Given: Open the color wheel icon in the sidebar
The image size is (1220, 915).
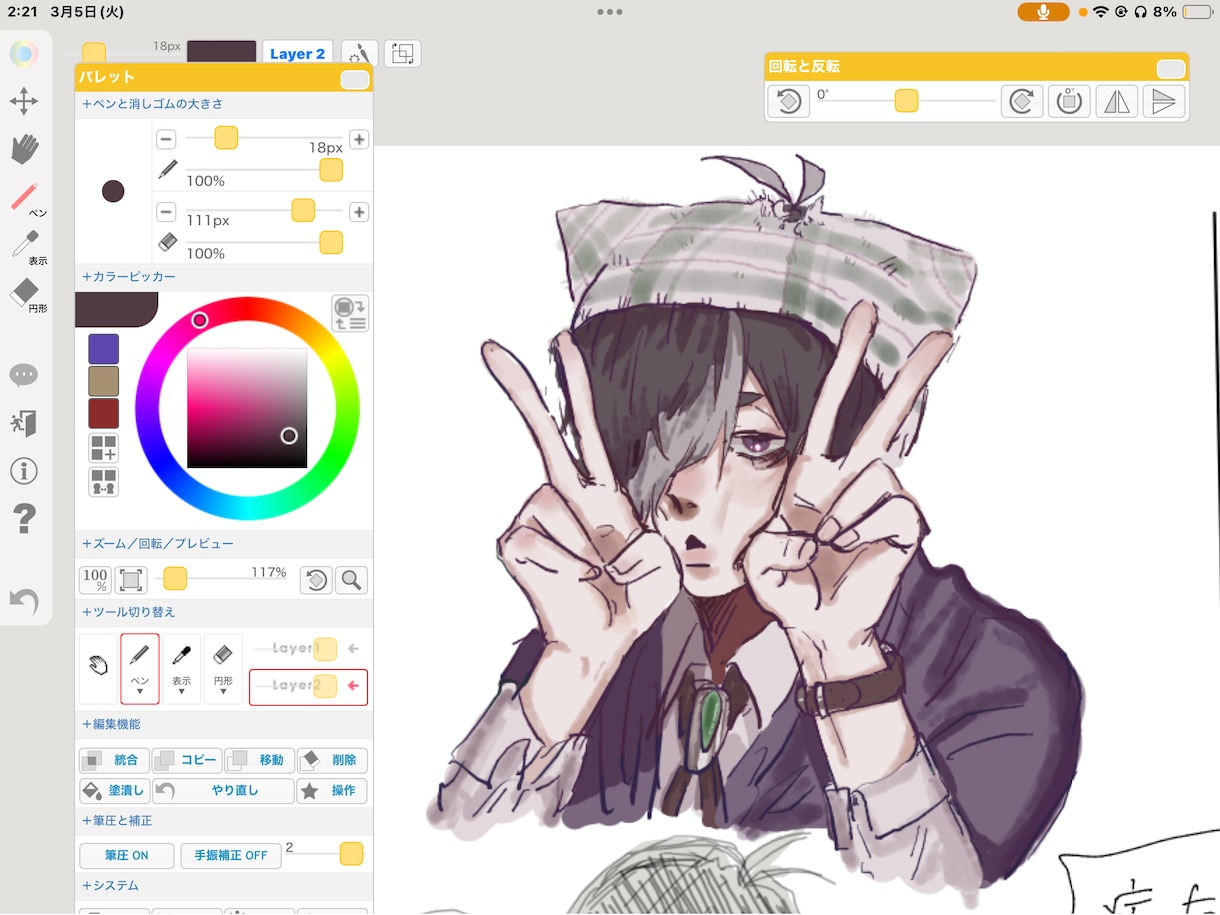Looking at the screenshot, I should tap(24, 54).
